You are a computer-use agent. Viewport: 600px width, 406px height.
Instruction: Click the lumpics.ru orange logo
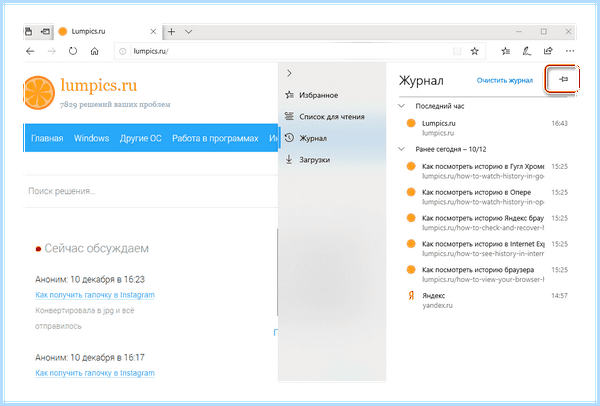pyautogui.click(x=39, y=93)
